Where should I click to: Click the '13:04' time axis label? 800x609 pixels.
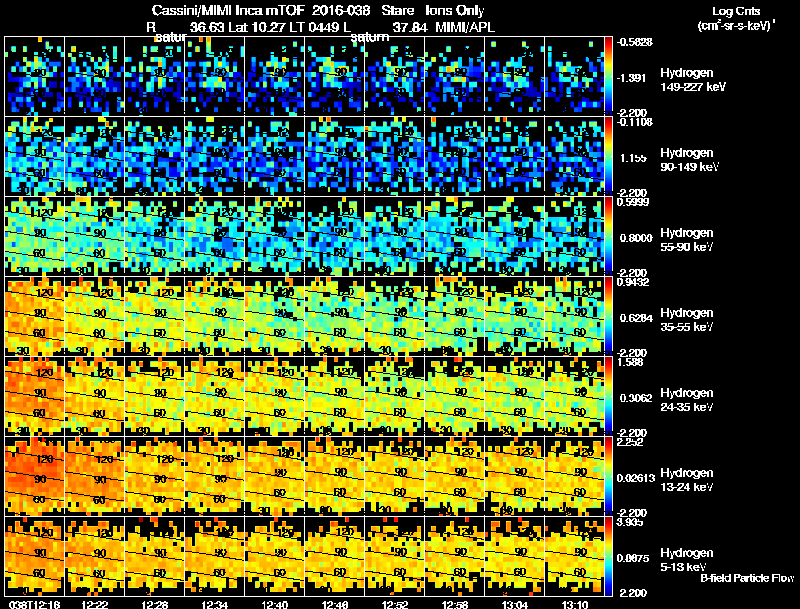tap(515, 604)
